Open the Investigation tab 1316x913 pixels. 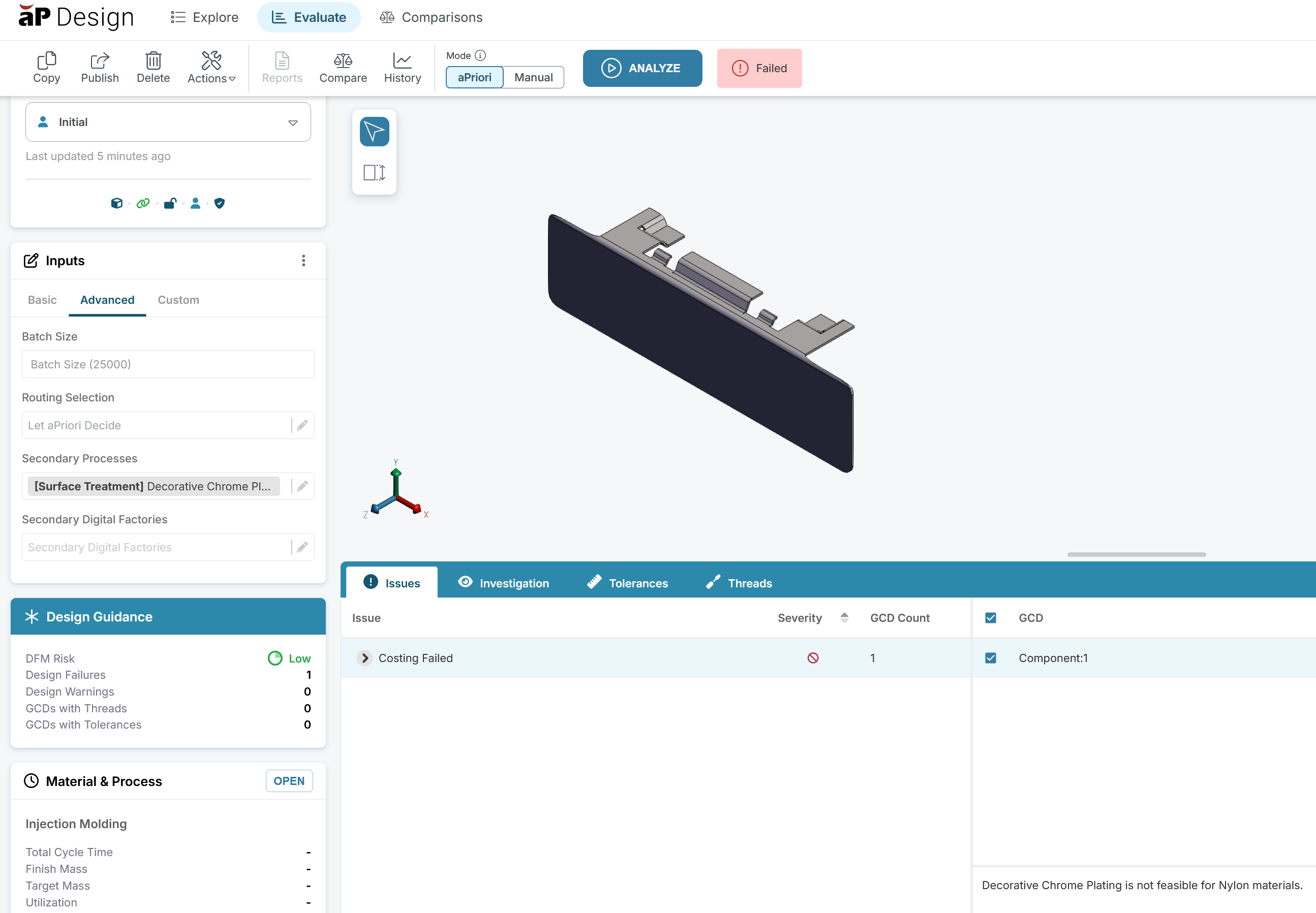coord(504,582)
